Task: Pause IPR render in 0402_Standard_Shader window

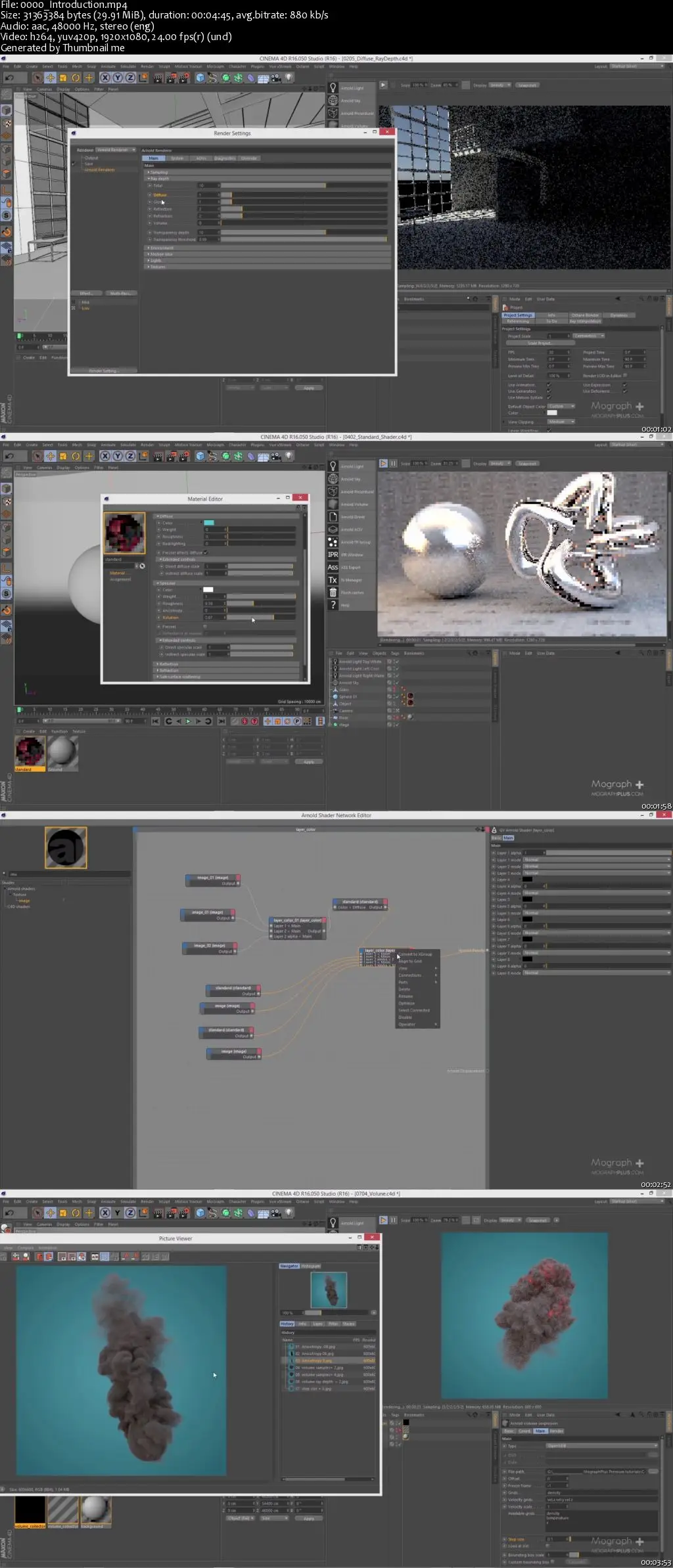Action: click(x=393, y=463)
